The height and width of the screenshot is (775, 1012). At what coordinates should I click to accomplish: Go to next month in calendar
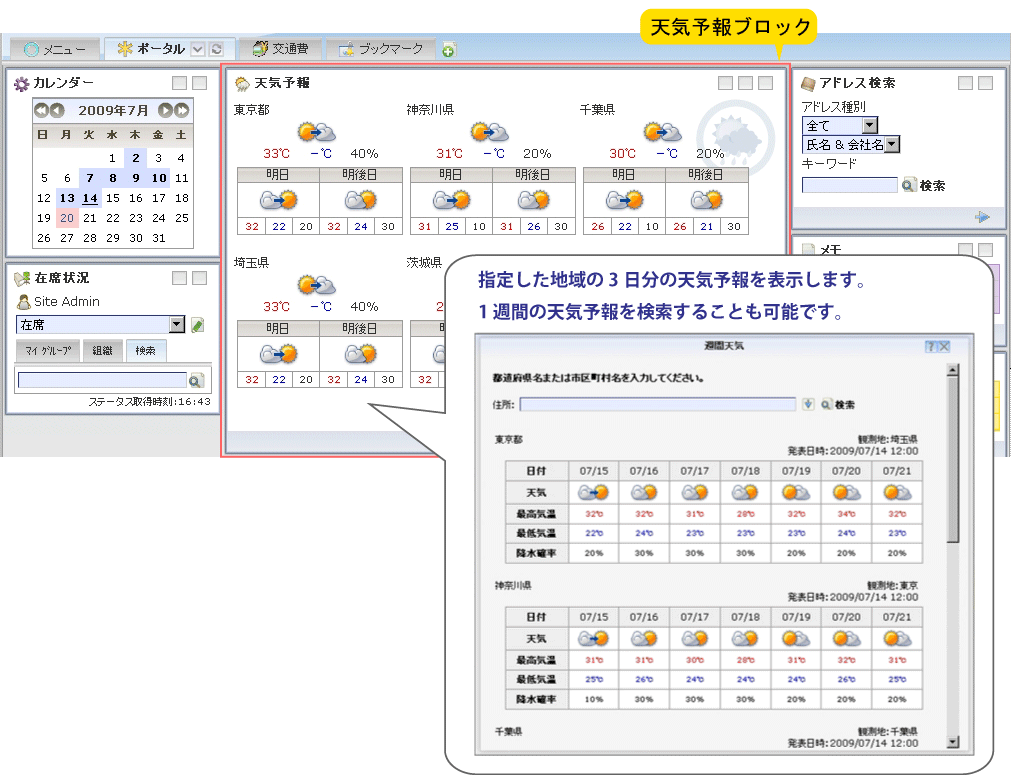(166, 110)
